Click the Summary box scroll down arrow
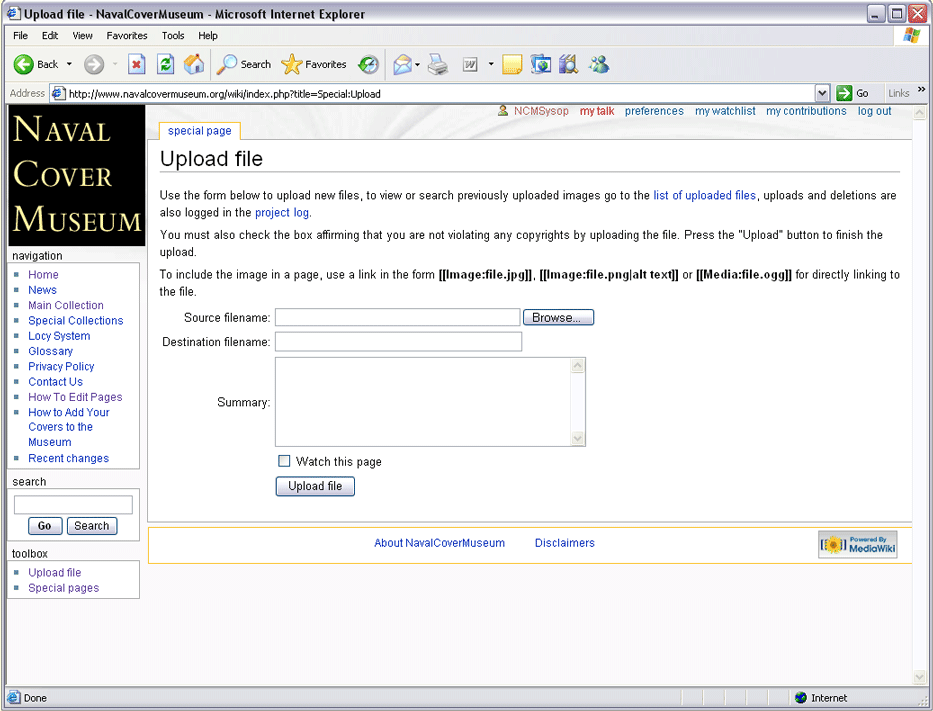 click(577, 438)
